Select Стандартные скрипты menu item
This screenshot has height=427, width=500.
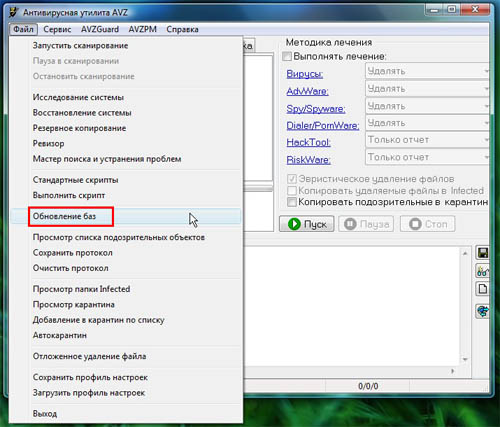pos(126,180)
